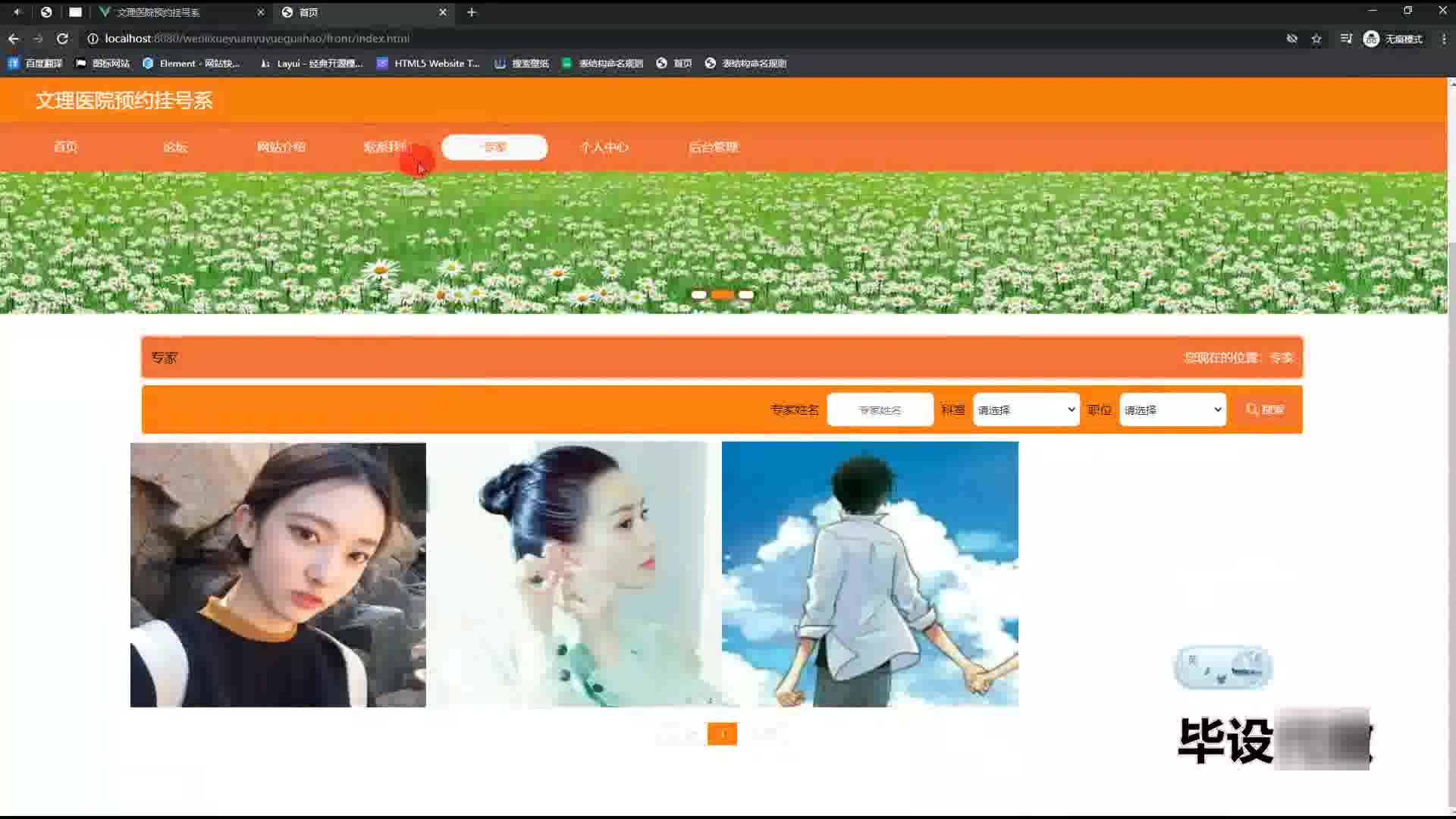Open the incognito profile icon
The height and width of the screenshot is (819, 1456).
(x=1371, y=39)
